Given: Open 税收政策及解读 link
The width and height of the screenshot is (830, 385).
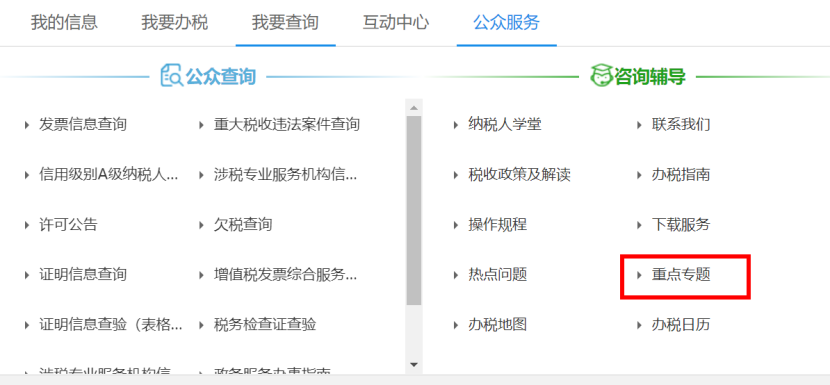Looking at the screenshot, I should (519, 175).
